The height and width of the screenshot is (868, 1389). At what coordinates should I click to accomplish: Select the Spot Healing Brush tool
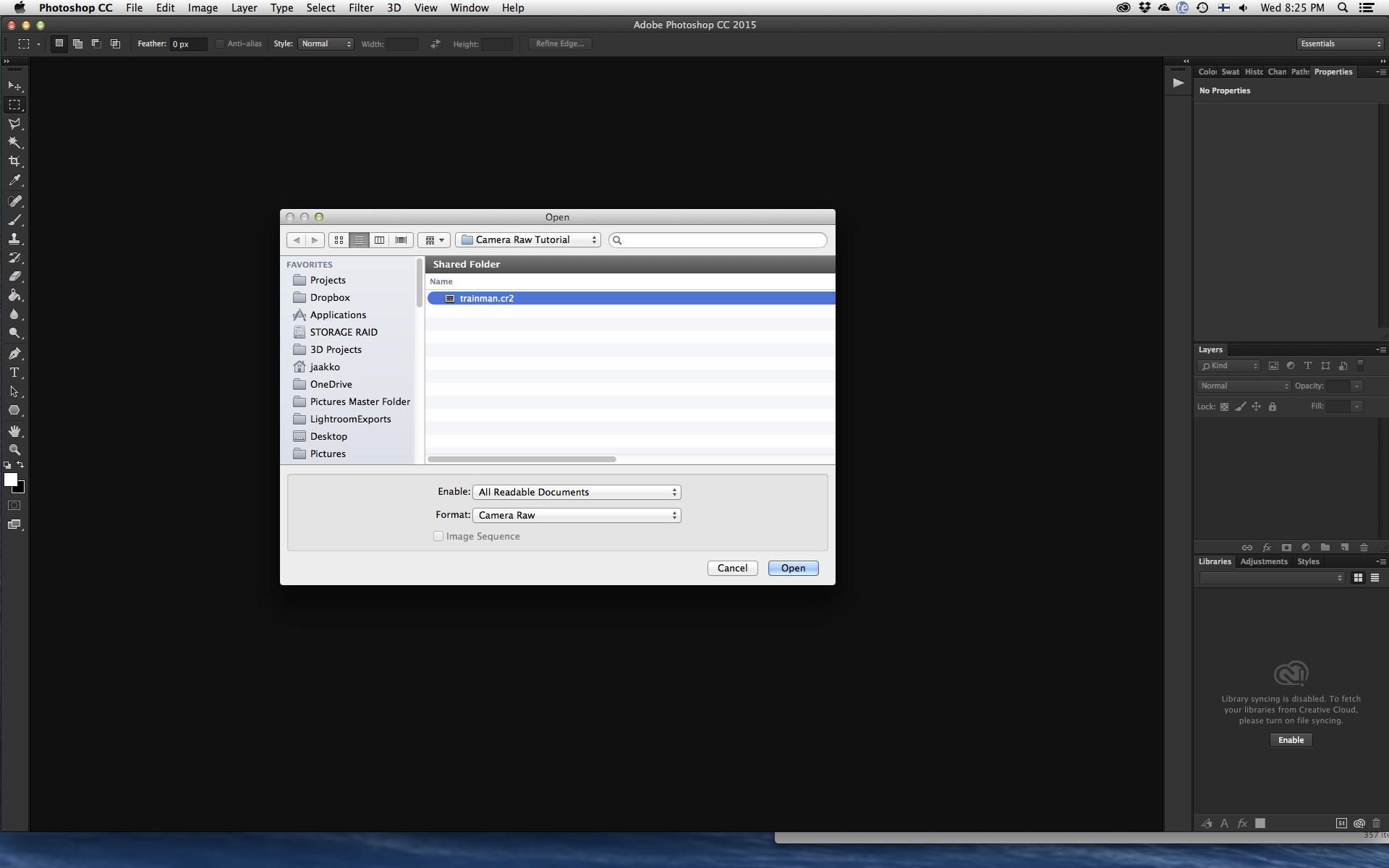point(14,201)
